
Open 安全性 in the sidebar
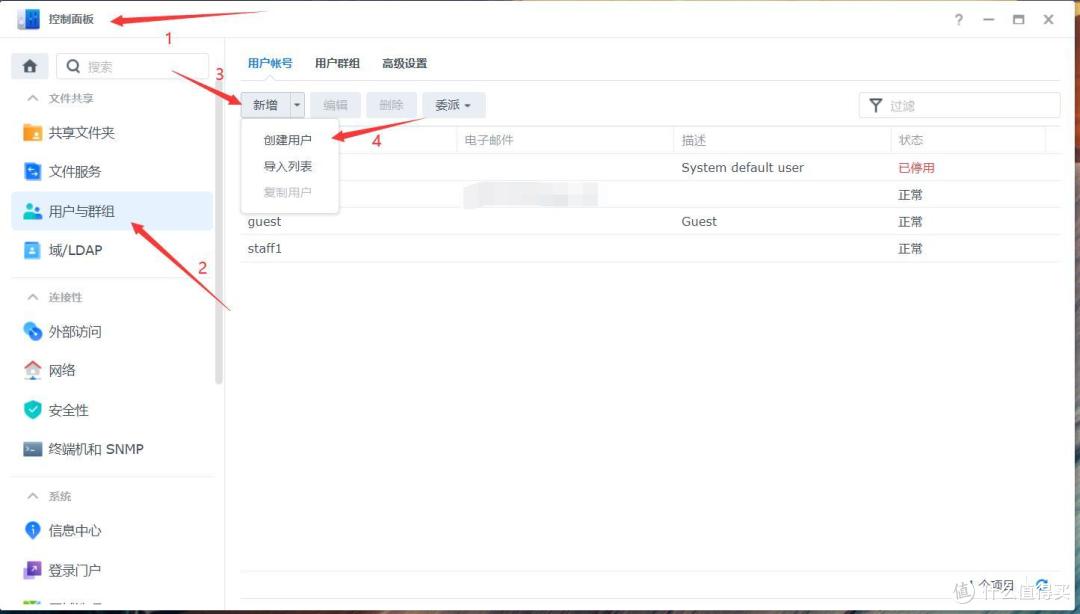pos(112,410)
